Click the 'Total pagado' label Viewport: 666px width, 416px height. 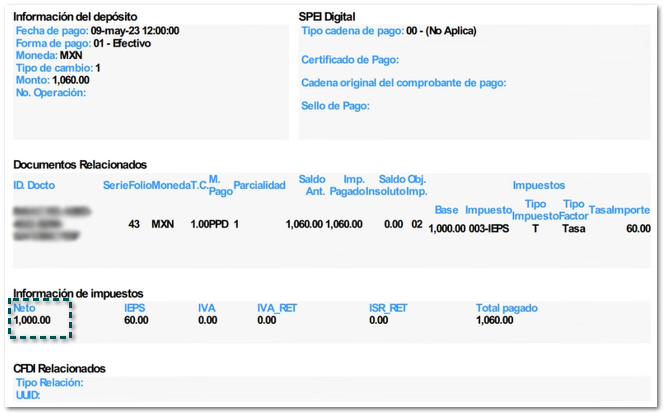[507, 308]
